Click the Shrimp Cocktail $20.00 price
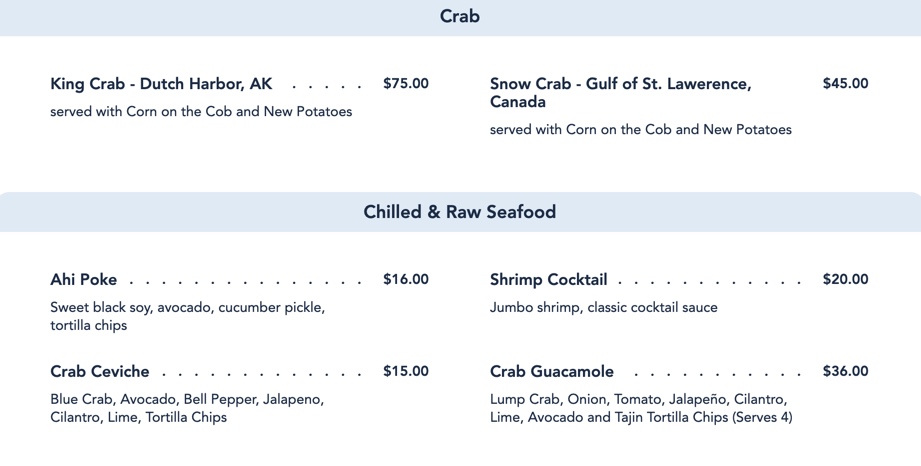This screenshot has width=921, height=466. pos(845,280)
